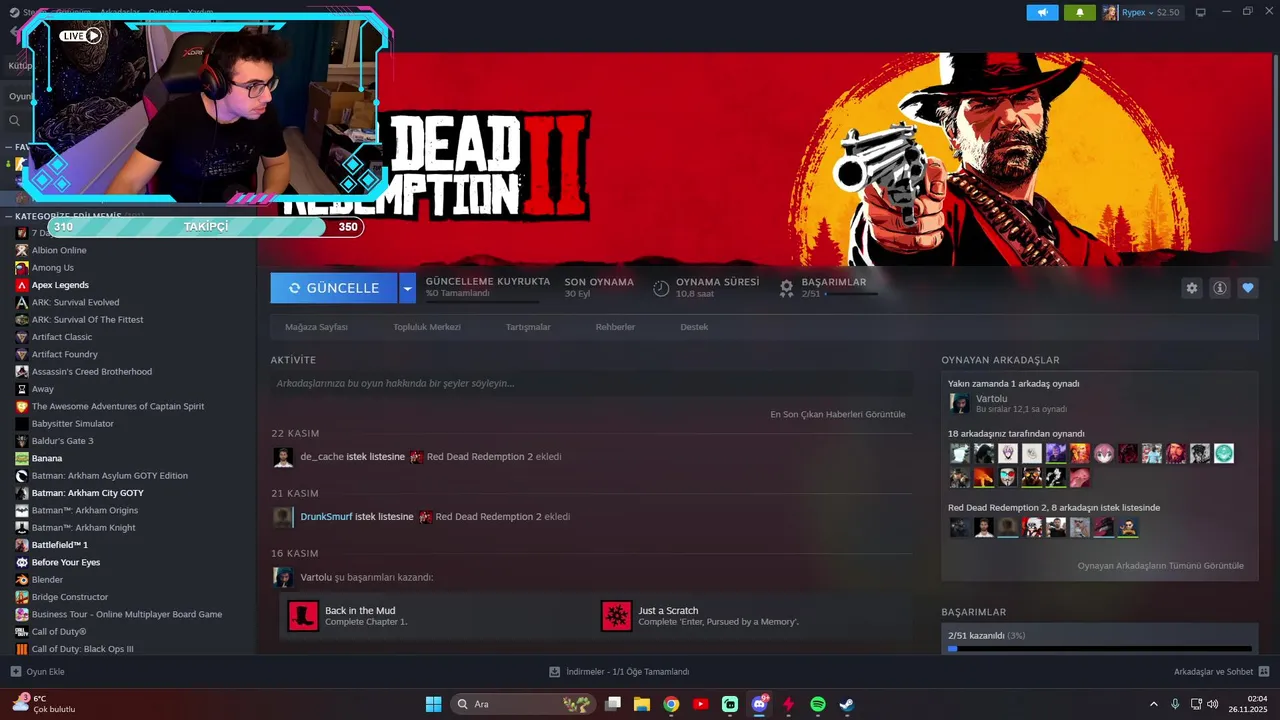Open File Explorer from the taskbar

pos(642,704)
